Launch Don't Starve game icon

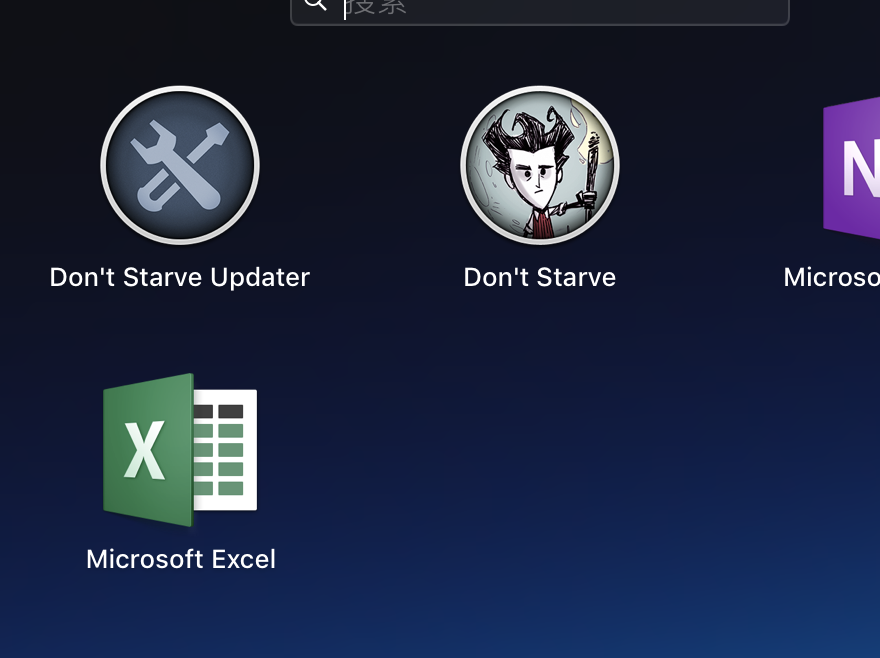[540, 165]
